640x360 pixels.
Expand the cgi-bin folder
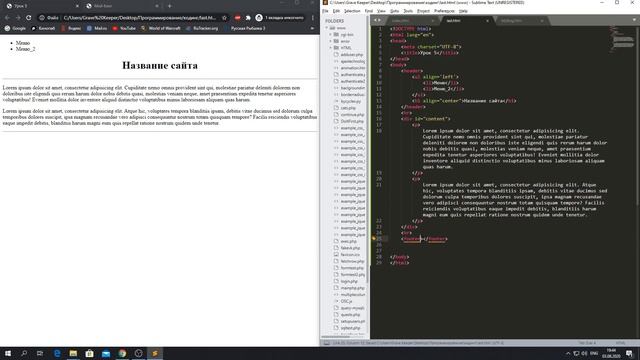click(x=331, y=35)
